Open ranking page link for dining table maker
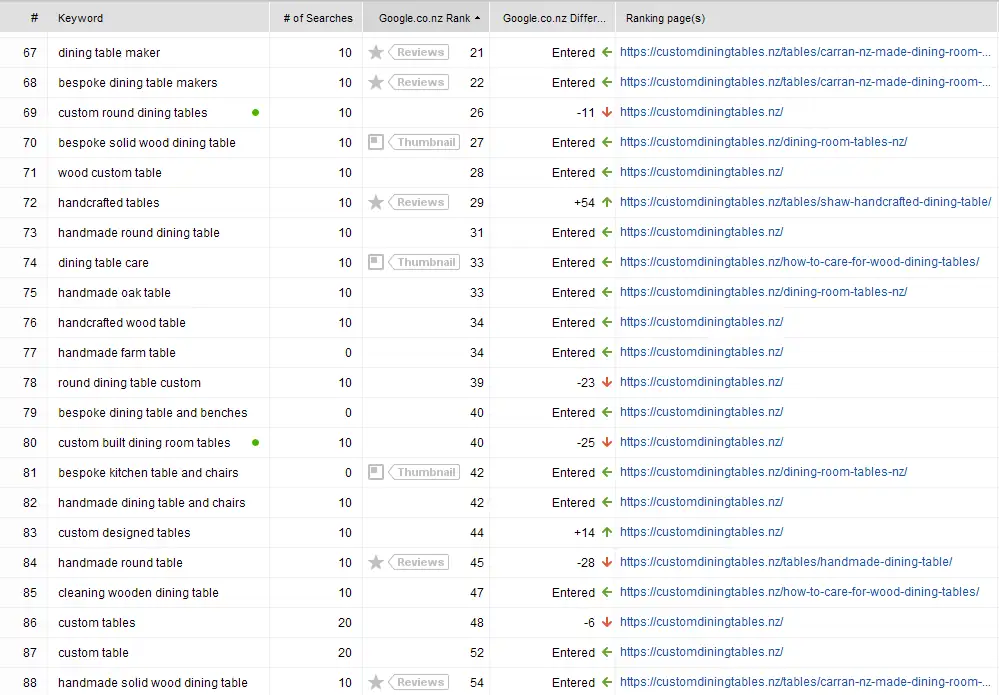The height and width of the screenshot is (695, 999). pyautogui.click(x=805, y=52)
